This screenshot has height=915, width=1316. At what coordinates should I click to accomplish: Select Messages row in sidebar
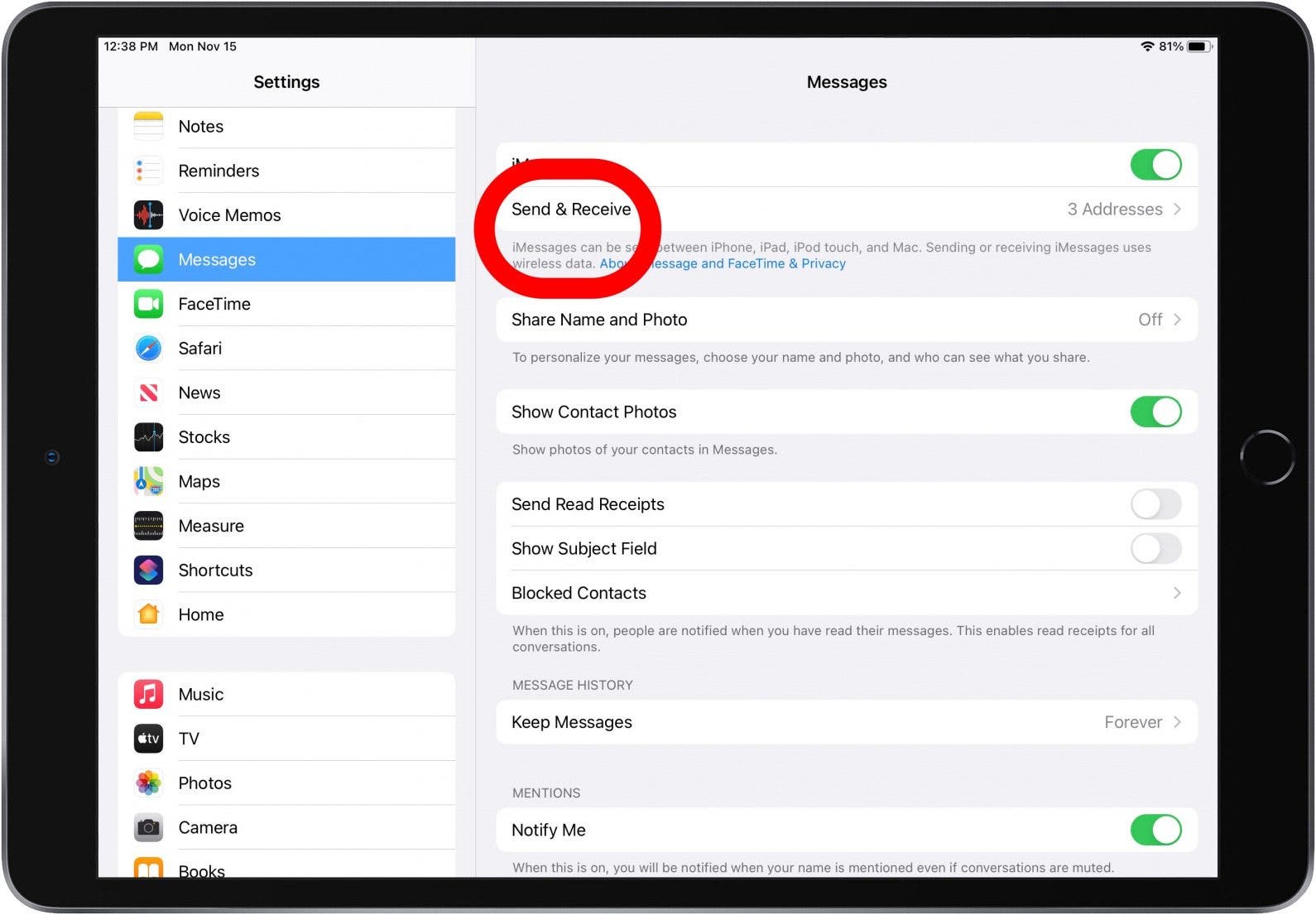point(286,259)
